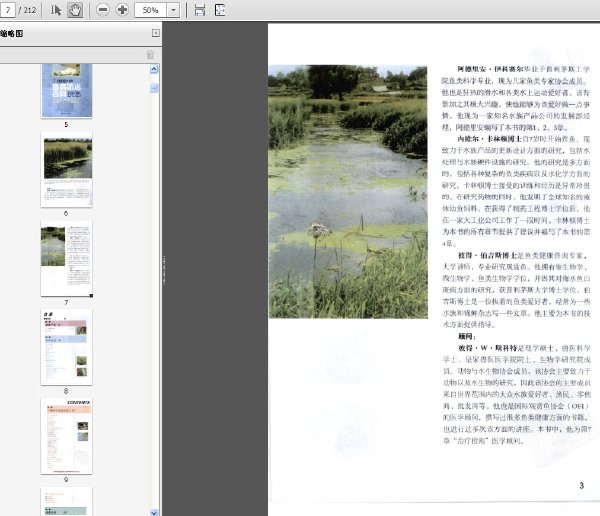Click the bold heading 顾问:
The height and width of the screenshot is (516, 600).
[467, 336]
